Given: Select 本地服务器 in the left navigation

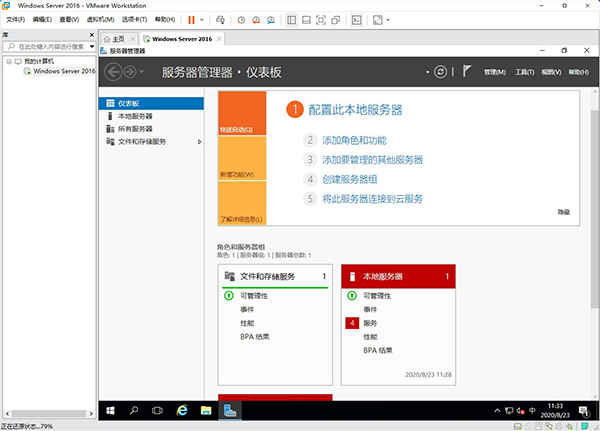Looking at the screenshot, I should [x=134, y=116].
